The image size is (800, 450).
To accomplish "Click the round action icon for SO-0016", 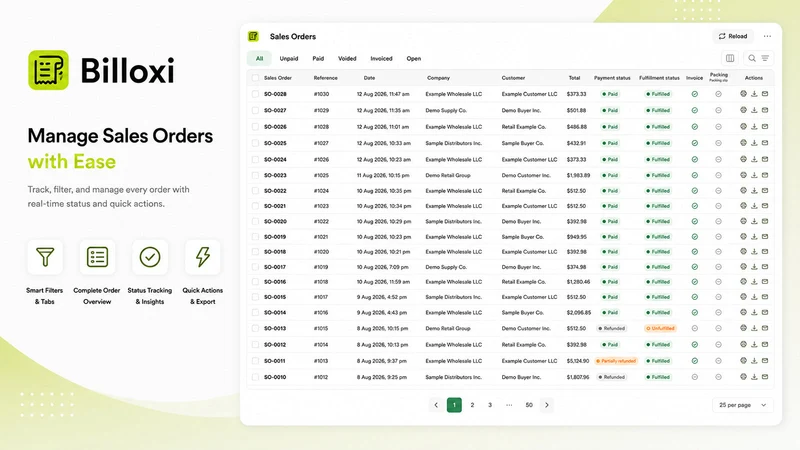I will pyautogui.click(x=743, y=282).
